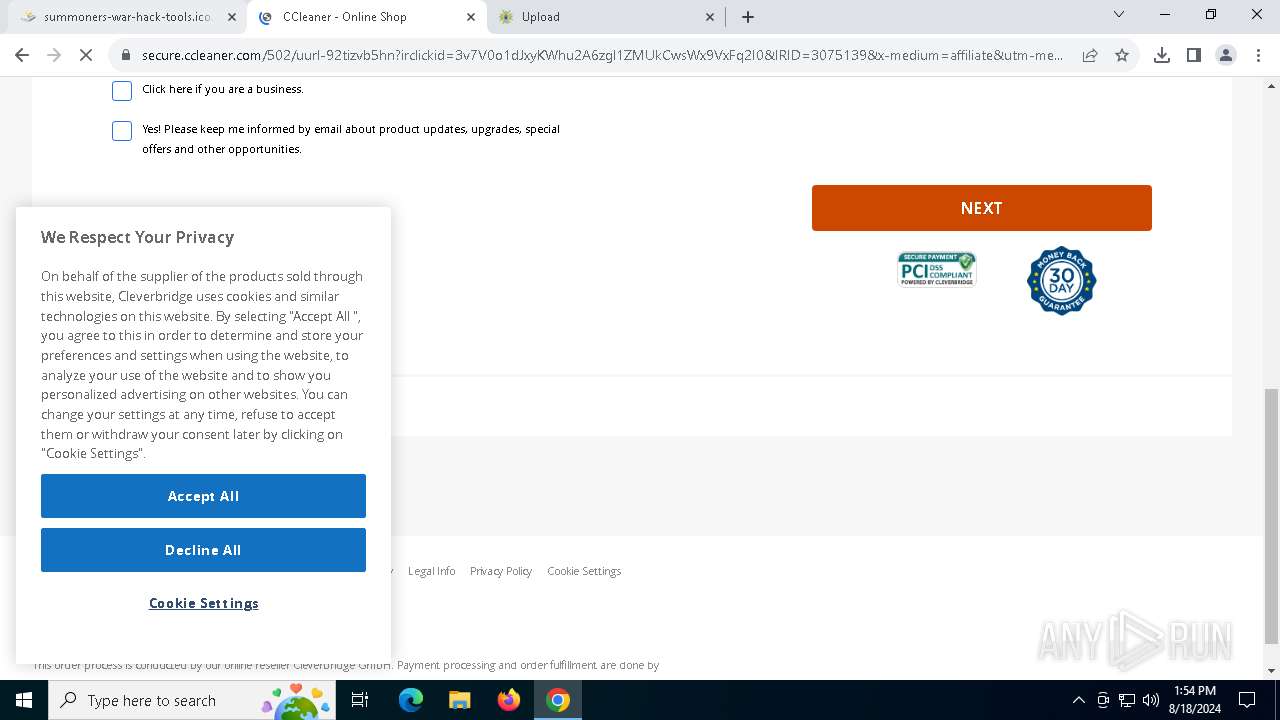The width and height of the screenshot is (1280, 720).
Task: Open the network tray icon
Action: [1127, 700]
